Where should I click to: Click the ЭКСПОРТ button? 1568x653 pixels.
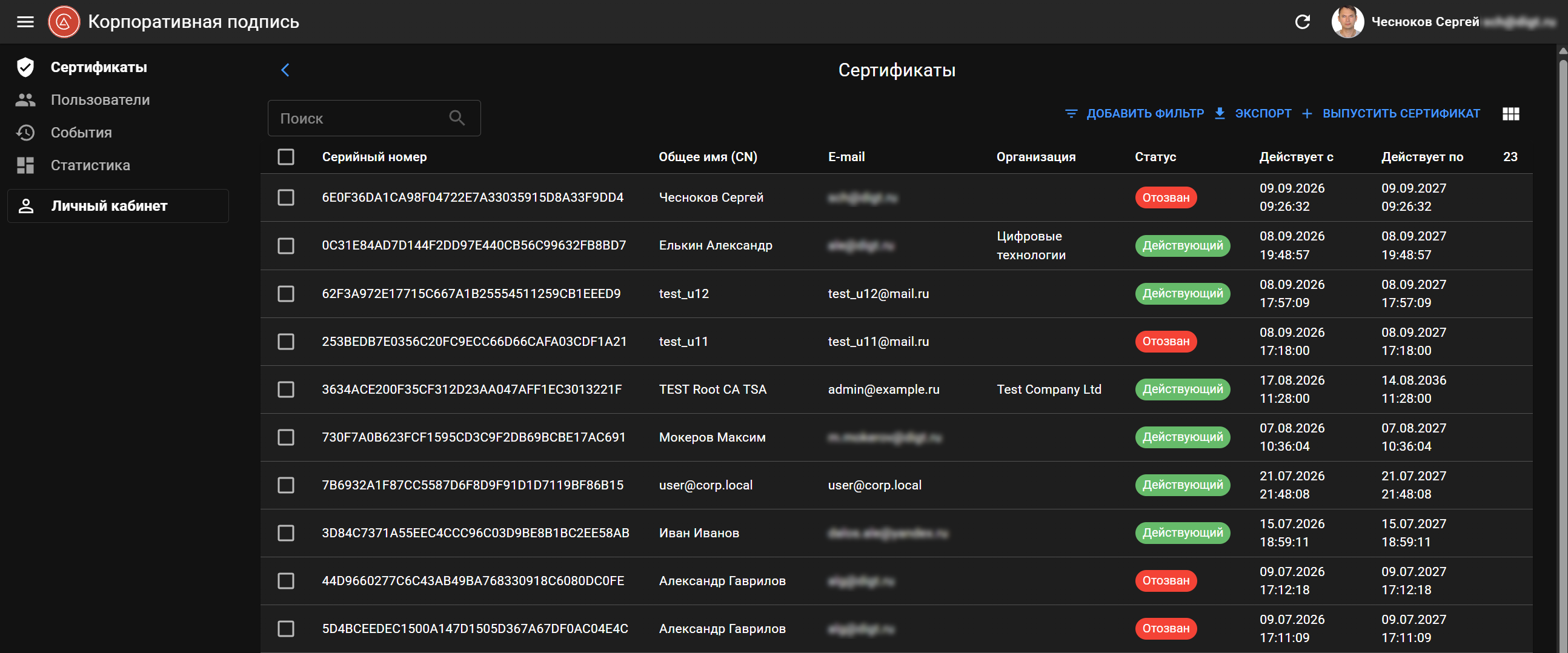(x=1253, y=114)
